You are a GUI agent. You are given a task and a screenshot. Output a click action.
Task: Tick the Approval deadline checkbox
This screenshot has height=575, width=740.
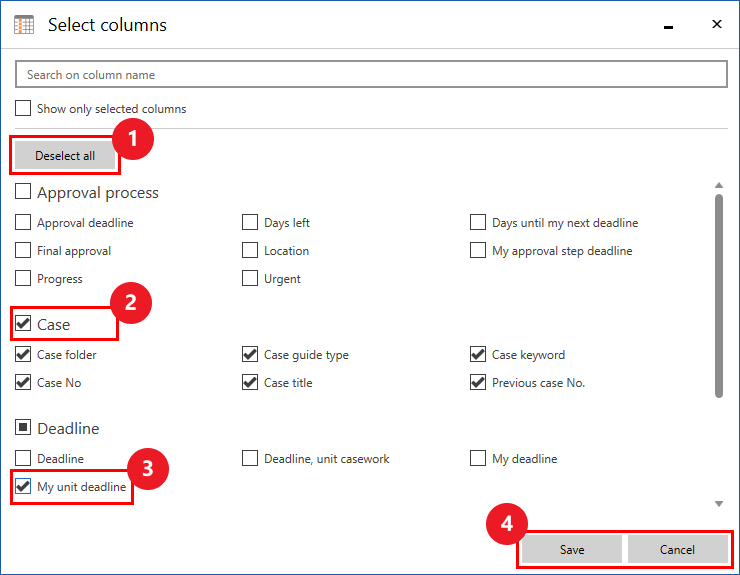pyautogui.click(x=23, y=223)
